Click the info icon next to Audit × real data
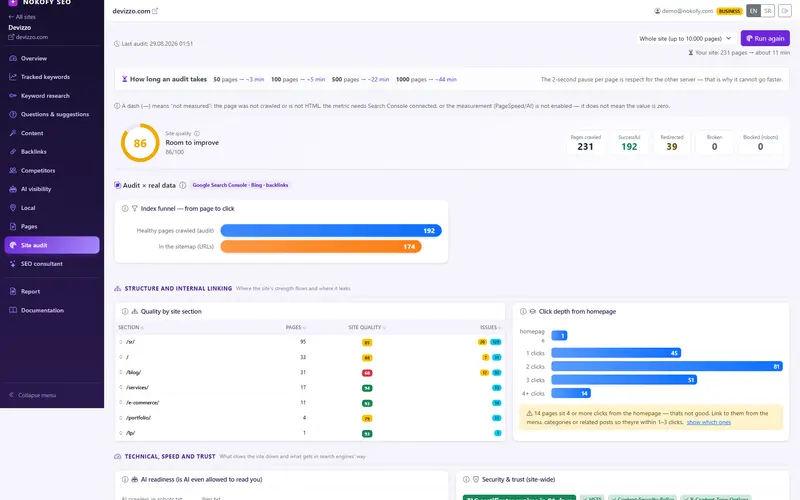800x500 pixels. [183, 185]
